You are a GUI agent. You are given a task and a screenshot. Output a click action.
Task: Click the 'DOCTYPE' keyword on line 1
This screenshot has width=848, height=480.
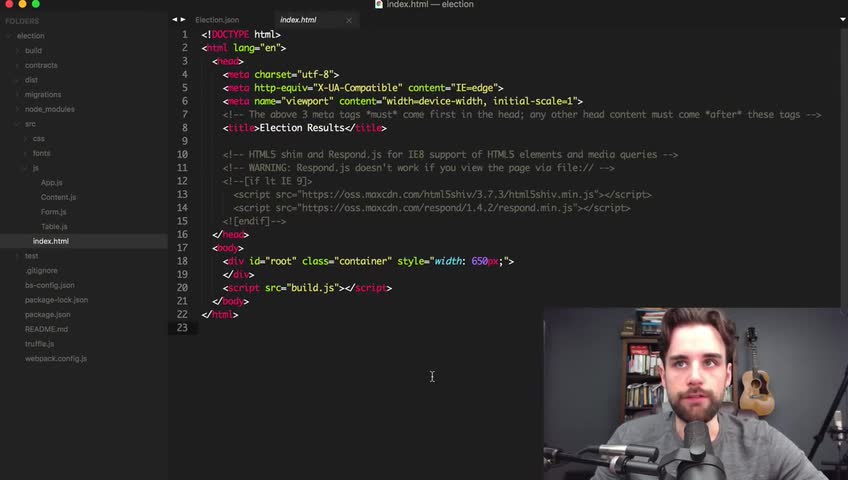coord(230,35)
